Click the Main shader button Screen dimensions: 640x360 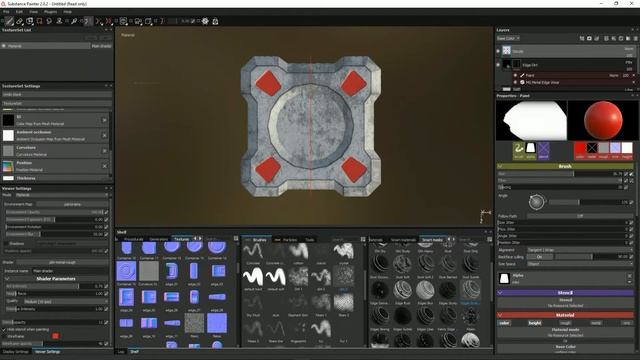click(101, 46)
